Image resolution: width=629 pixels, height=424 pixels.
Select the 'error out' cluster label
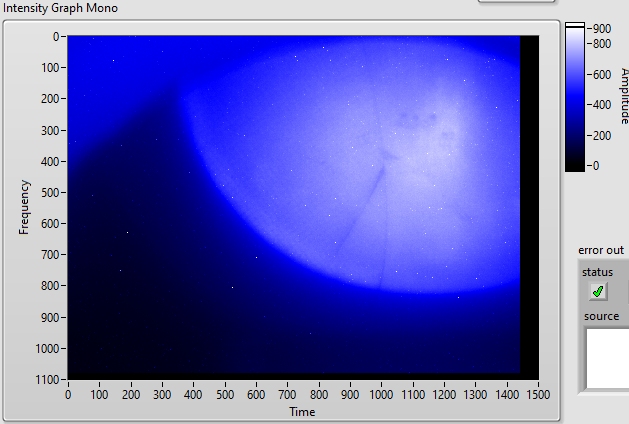pos(601,250)
